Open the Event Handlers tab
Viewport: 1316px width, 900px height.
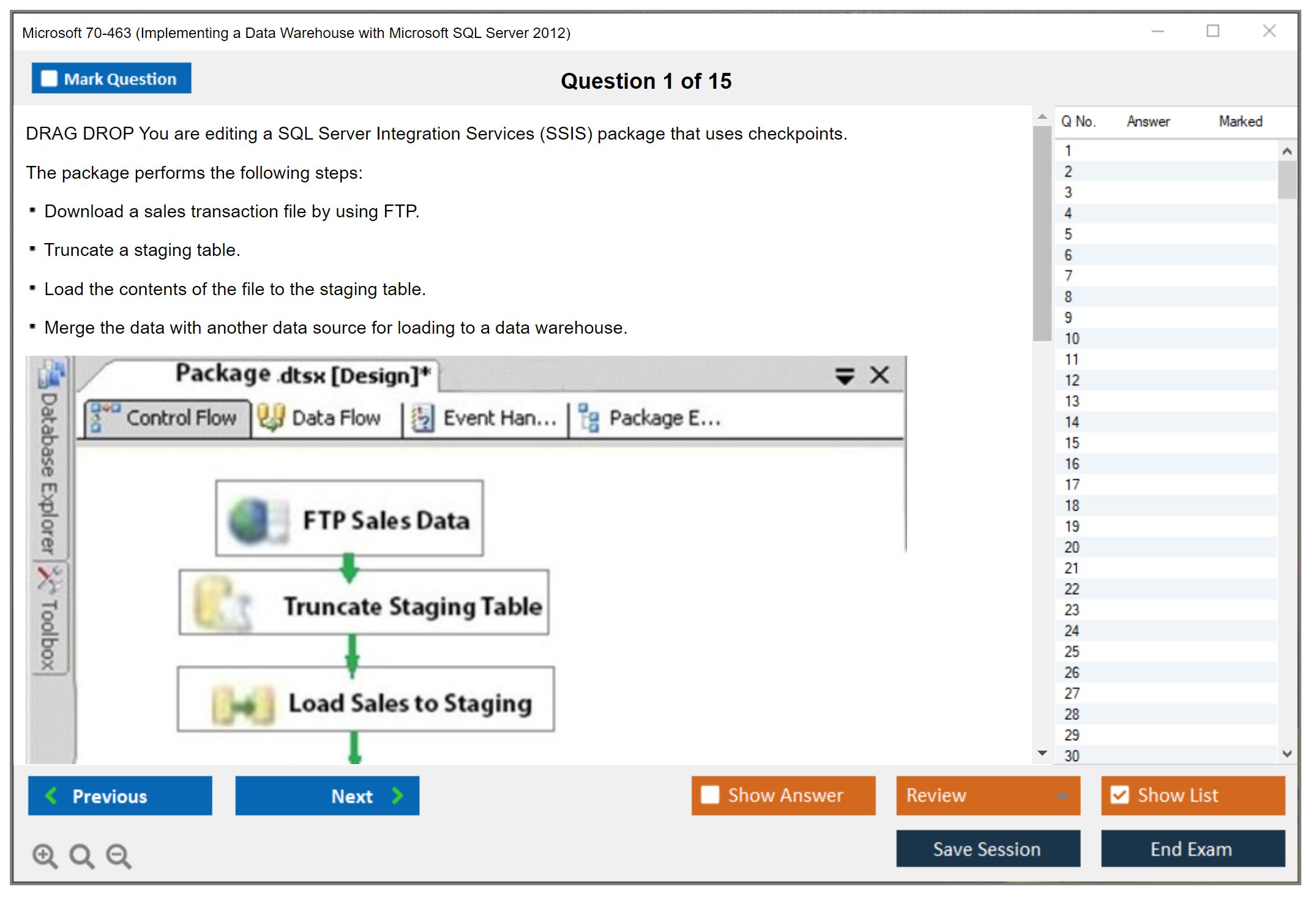point(484,418)
